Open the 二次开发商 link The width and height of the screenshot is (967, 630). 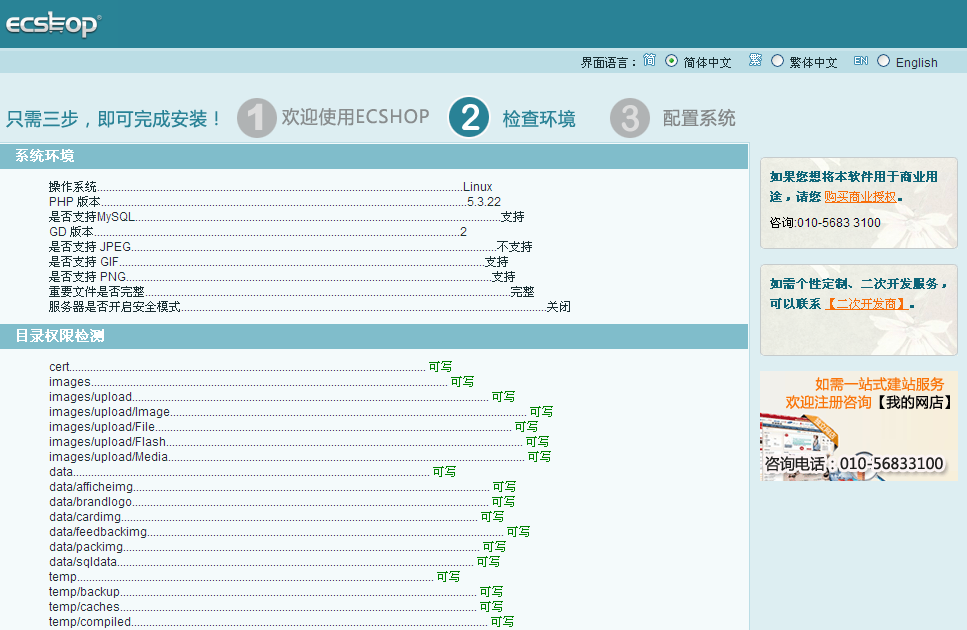click(867, 304)
